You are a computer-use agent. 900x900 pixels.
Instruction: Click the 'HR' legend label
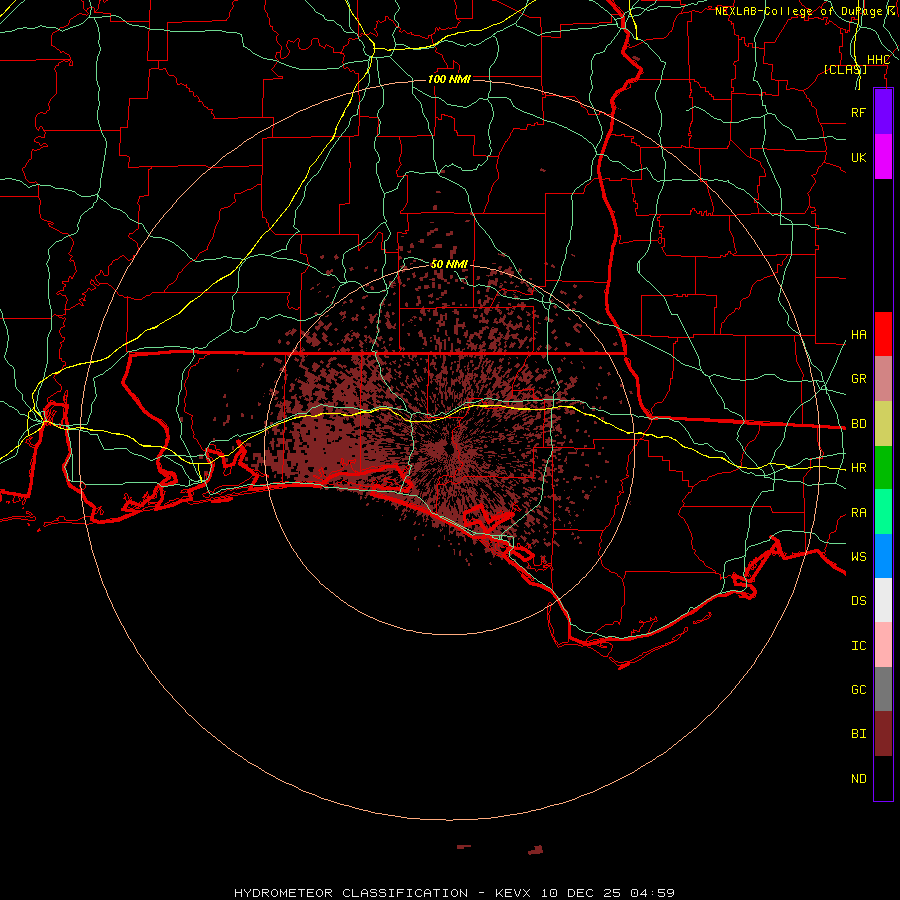coord(858,468)
